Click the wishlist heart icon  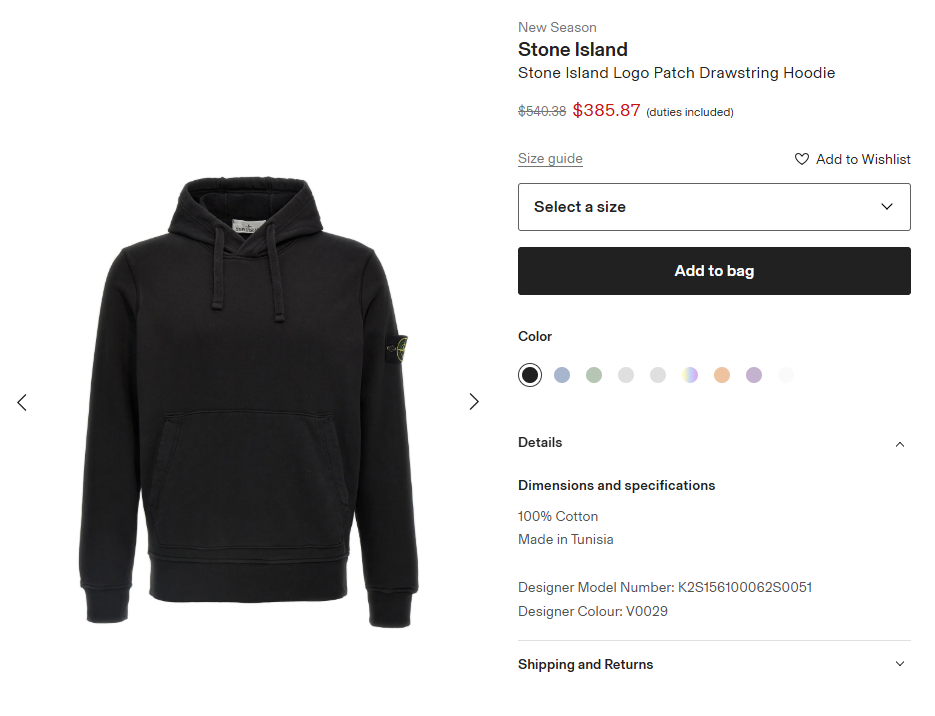point(802,159)
